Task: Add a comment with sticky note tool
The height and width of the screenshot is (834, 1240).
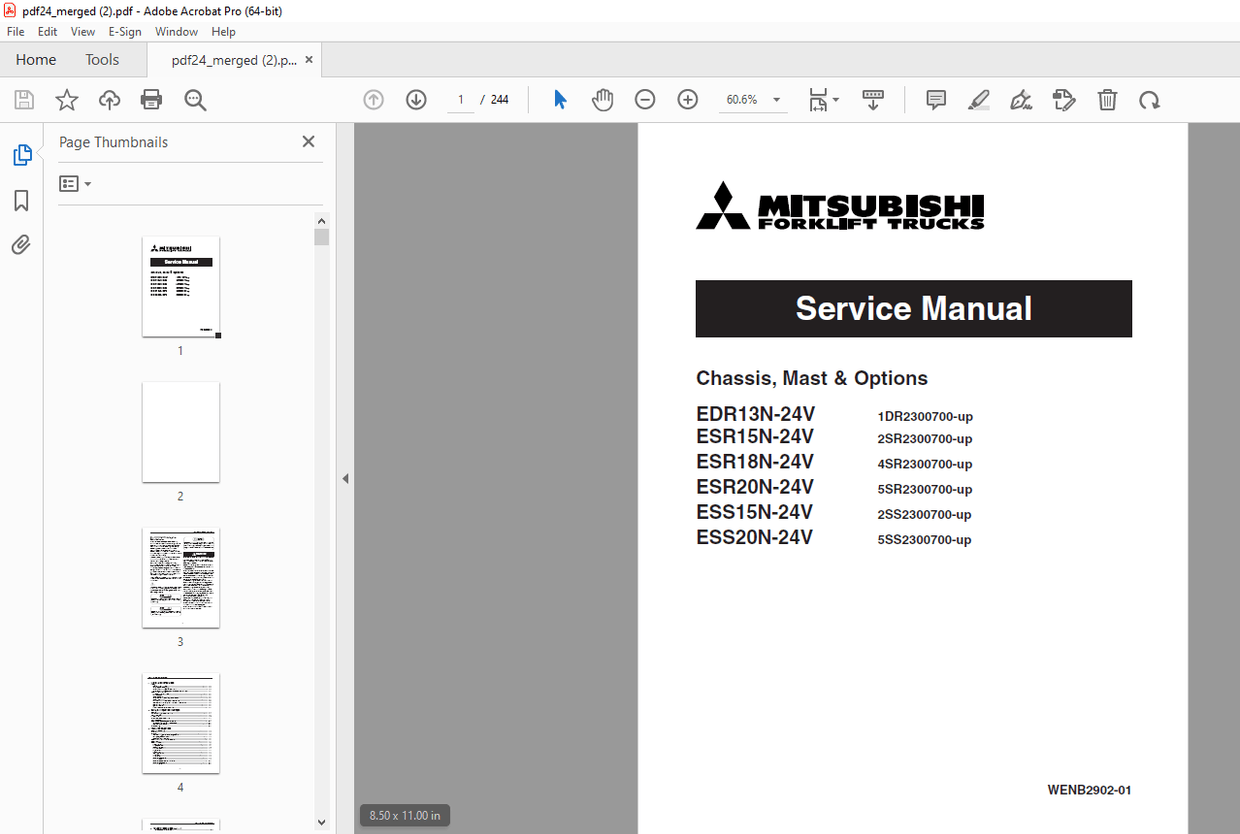Action: 936,100
